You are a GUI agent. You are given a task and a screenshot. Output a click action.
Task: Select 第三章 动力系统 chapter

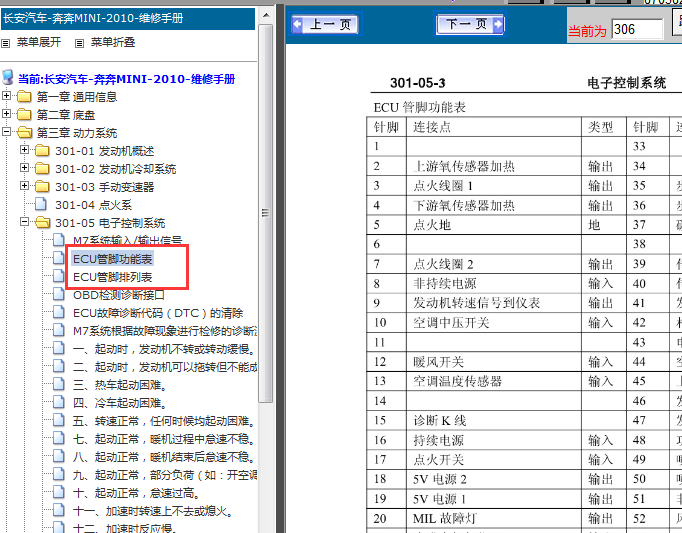click(x=77, y=133)
